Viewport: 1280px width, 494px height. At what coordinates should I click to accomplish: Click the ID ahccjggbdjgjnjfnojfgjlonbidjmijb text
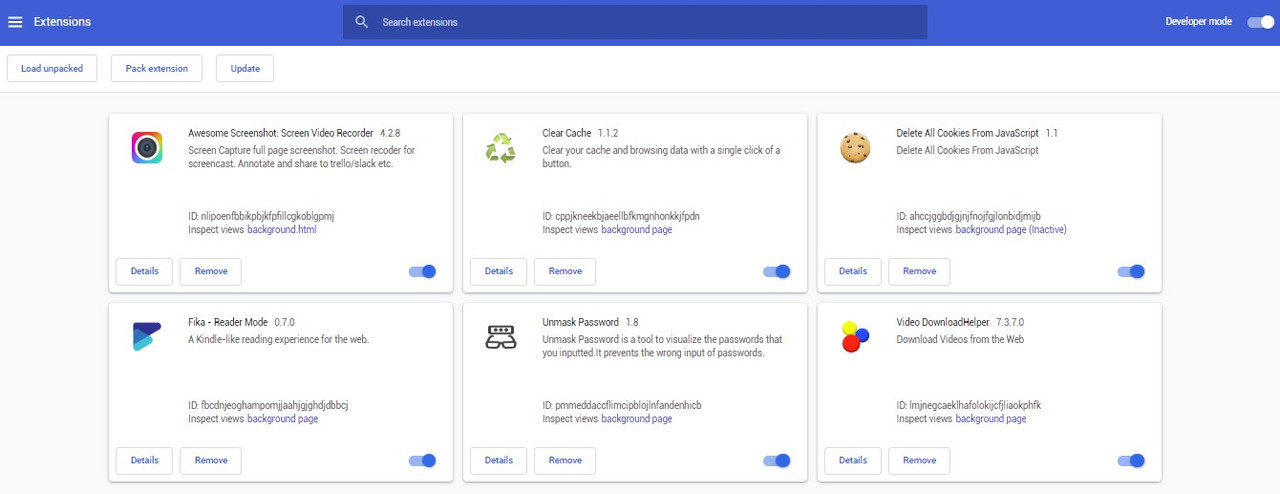pos(969,216)
